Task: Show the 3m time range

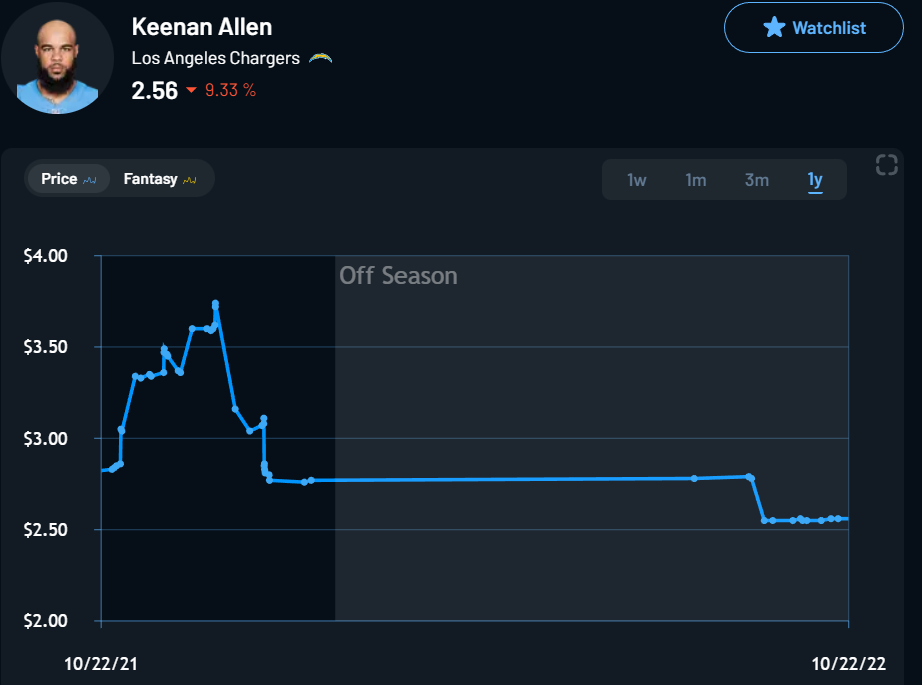Action: click(756, 180)
